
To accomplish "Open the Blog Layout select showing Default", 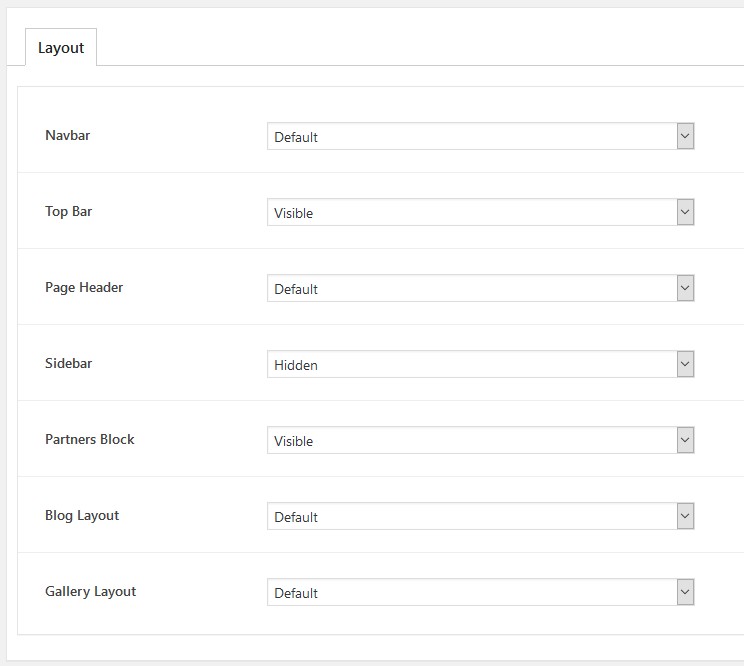I will pyautogui.click(x=481, y=516).
